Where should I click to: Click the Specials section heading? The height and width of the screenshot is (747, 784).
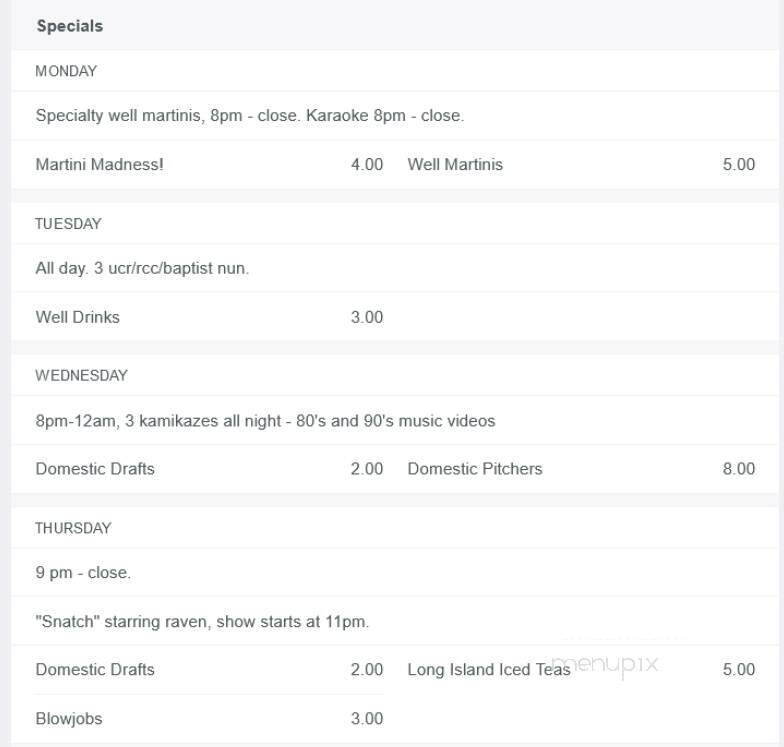[70, 26]
